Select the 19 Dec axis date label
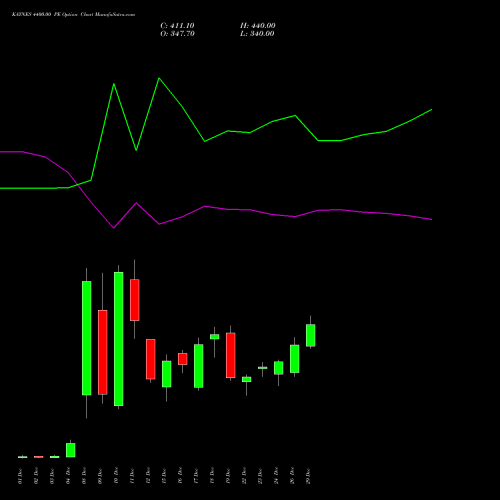This screenshot has width=500, height=500. pos(228,476)
